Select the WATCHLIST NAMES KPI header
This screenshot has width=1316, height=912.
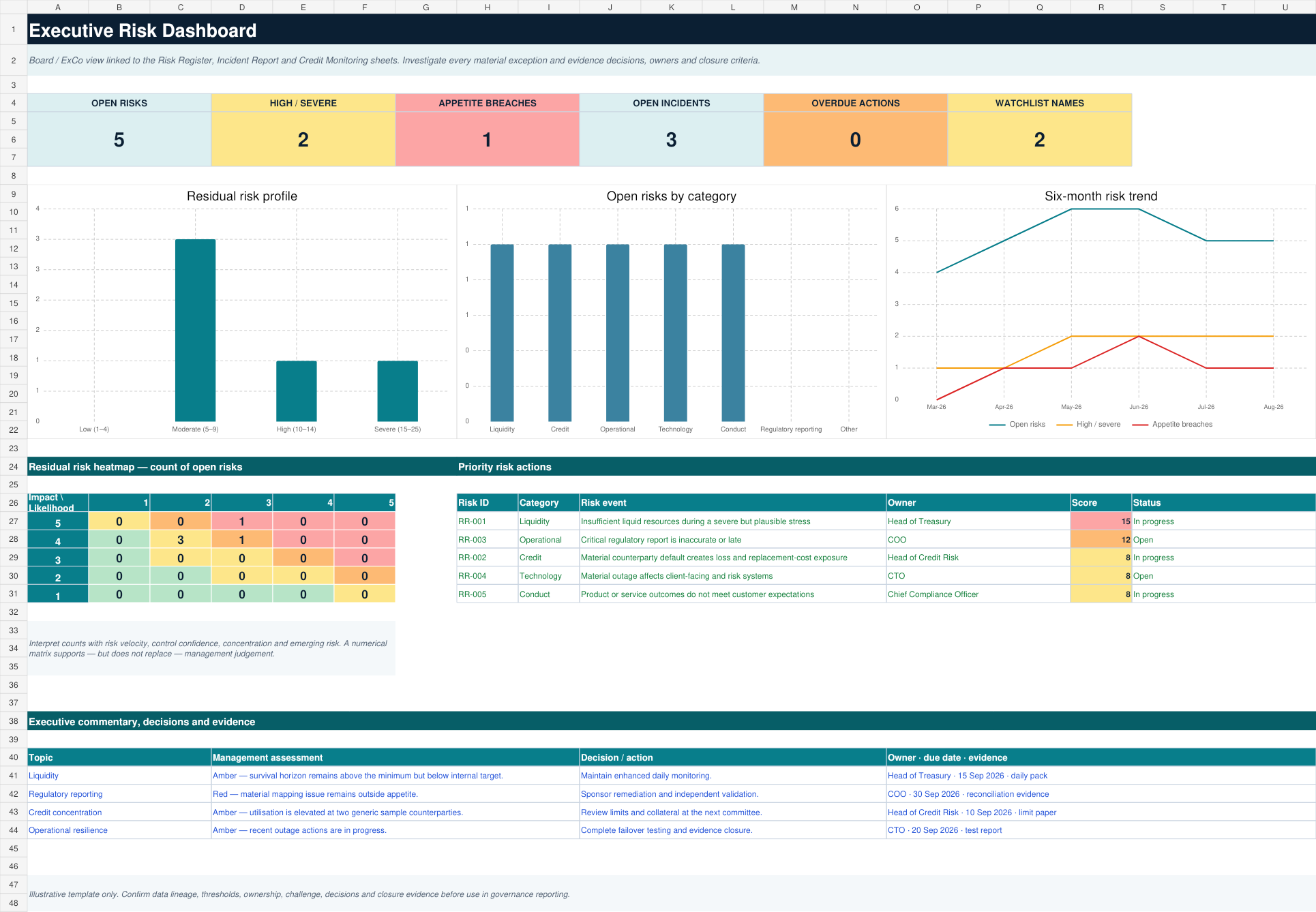1040,103
